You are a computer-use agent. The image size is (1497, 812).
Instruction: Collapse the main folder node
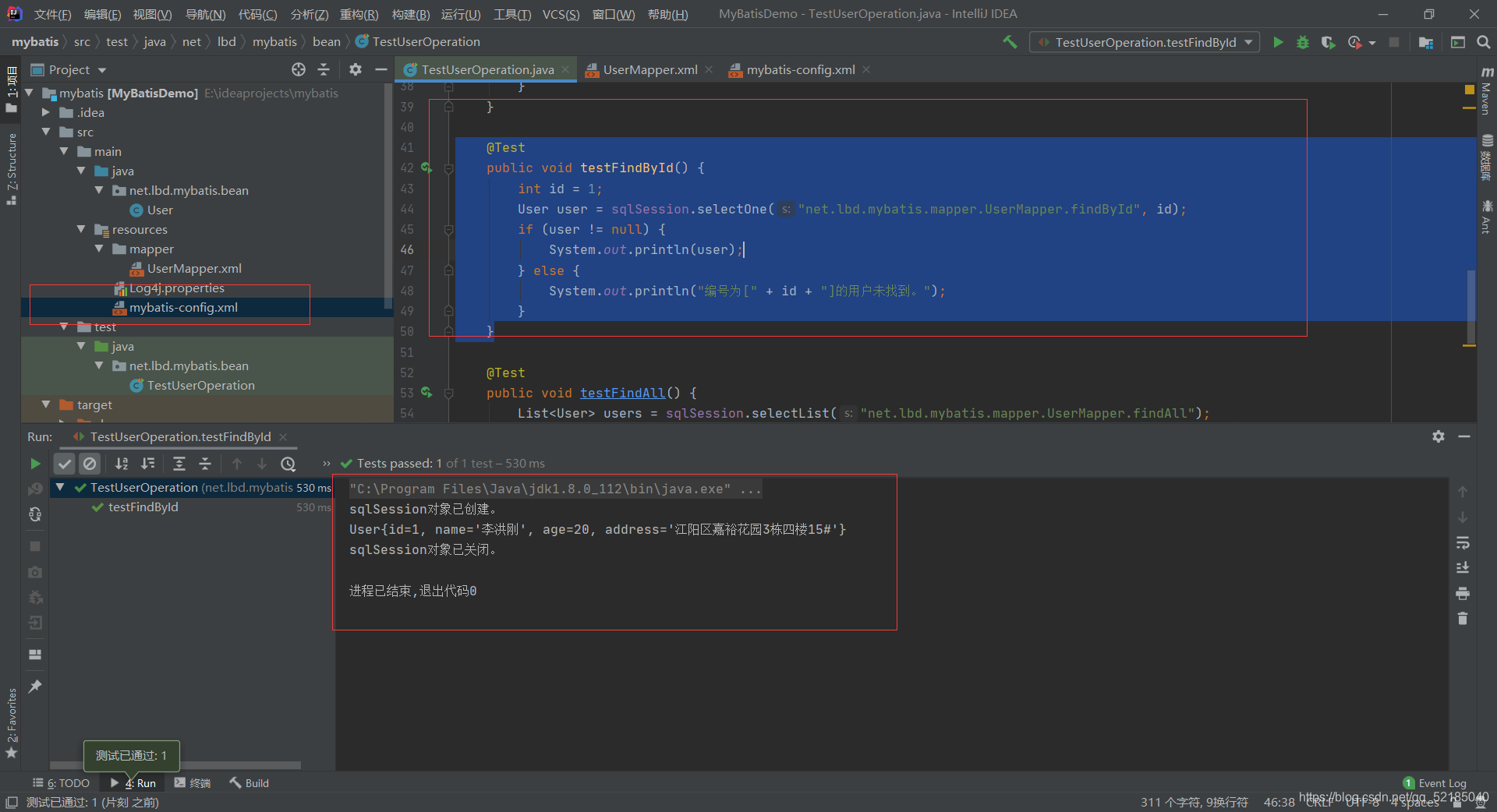tap(64, 151)
